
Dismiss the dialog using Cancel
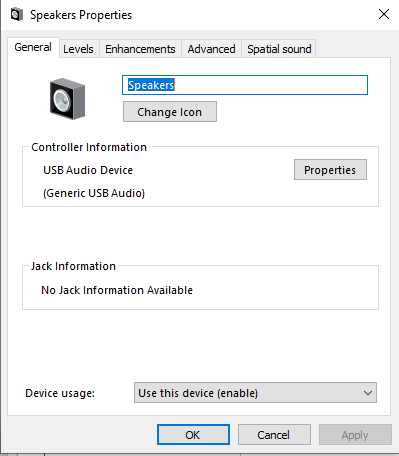274,435
